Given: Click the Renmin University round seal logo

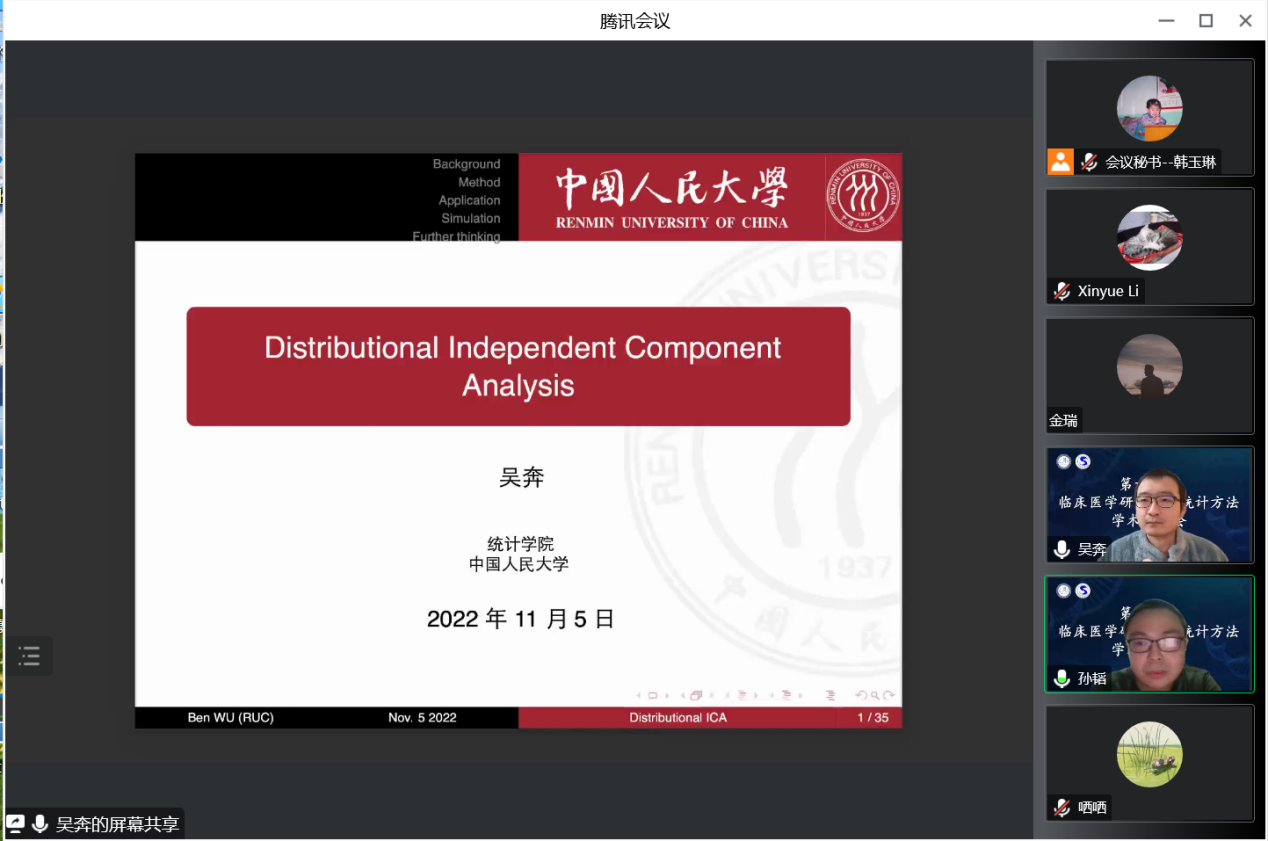Looking at the screenshot, I should [862, 197].
